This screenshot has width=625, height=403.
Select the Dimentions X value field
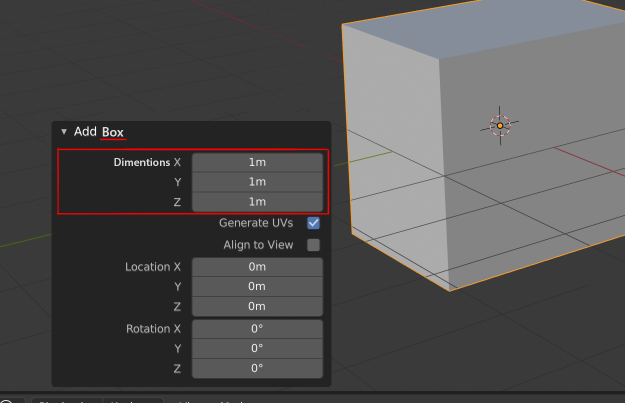[257, 162]
